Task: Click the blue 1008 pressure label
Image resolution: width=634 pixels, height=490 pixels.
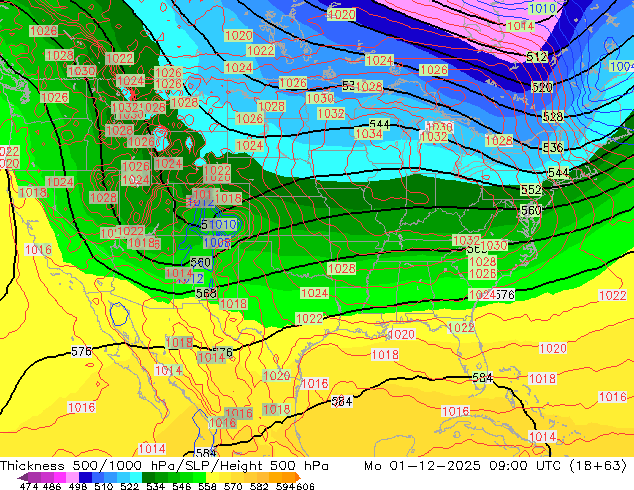Action: tap(217, 243)
